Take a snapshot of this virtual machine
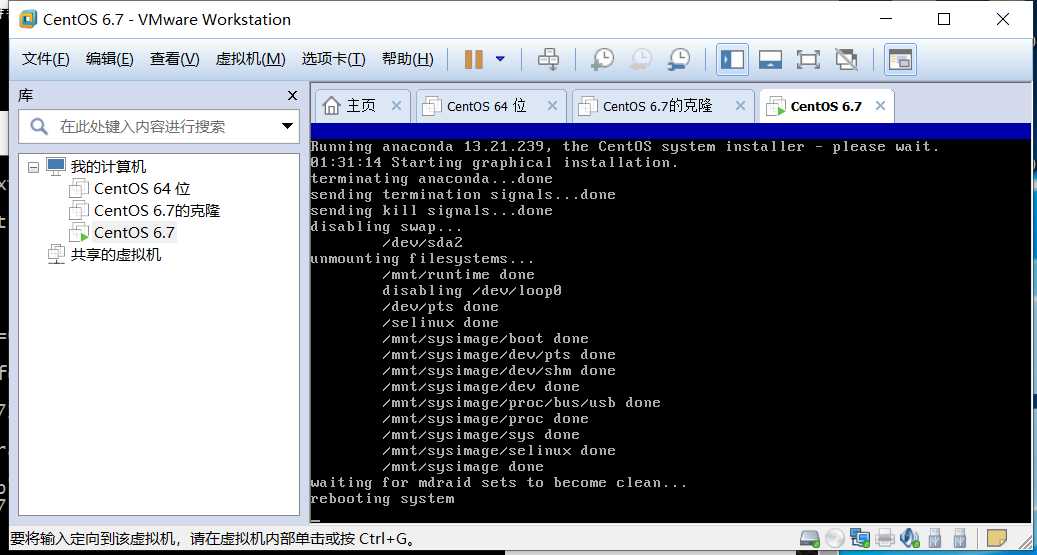This screenshot has height=555, width=1037. point(602,60)
